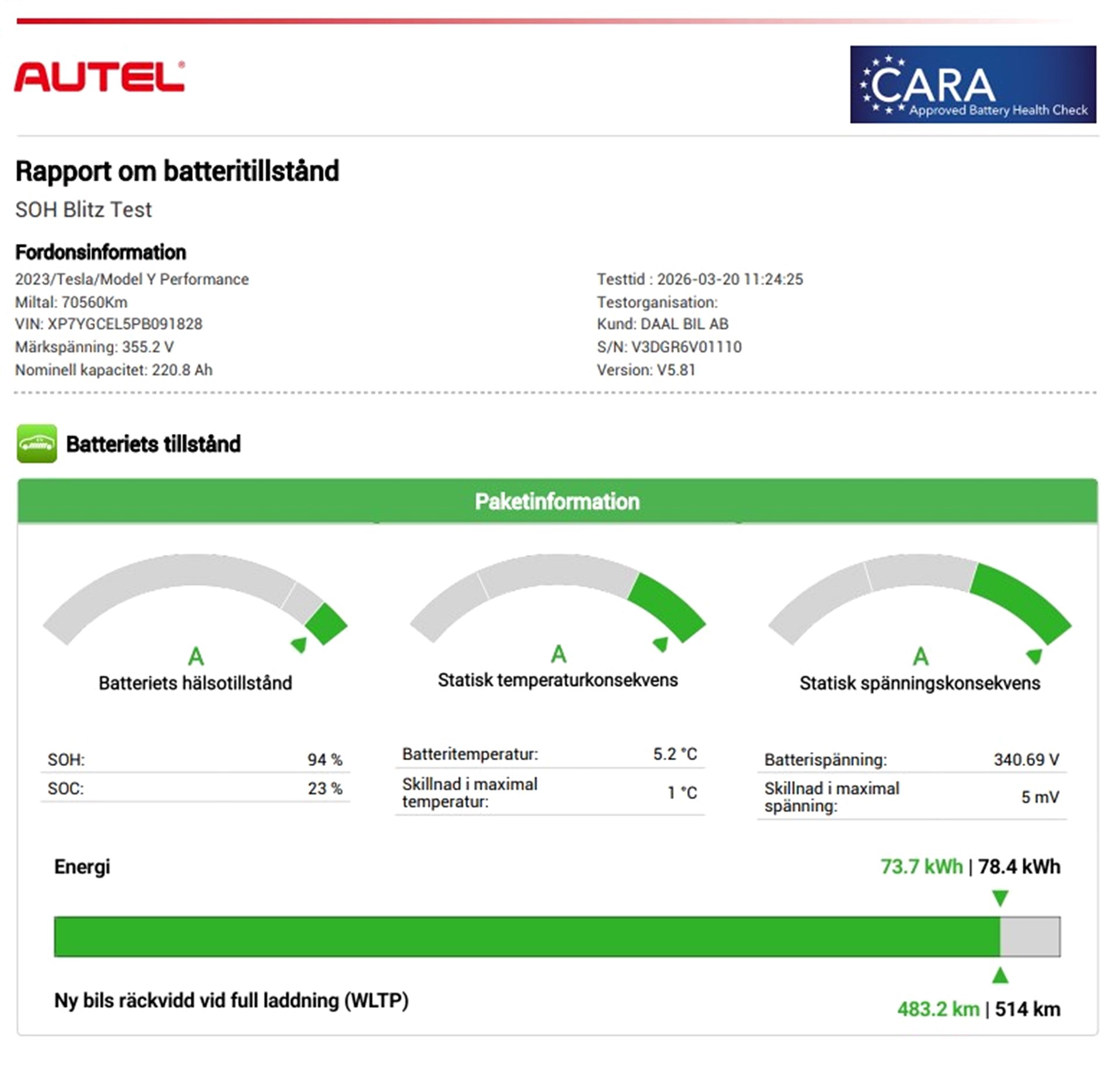Click the CARA Approved Battery Health Check badge
1120x1074 pixels.
coord(972,85)
